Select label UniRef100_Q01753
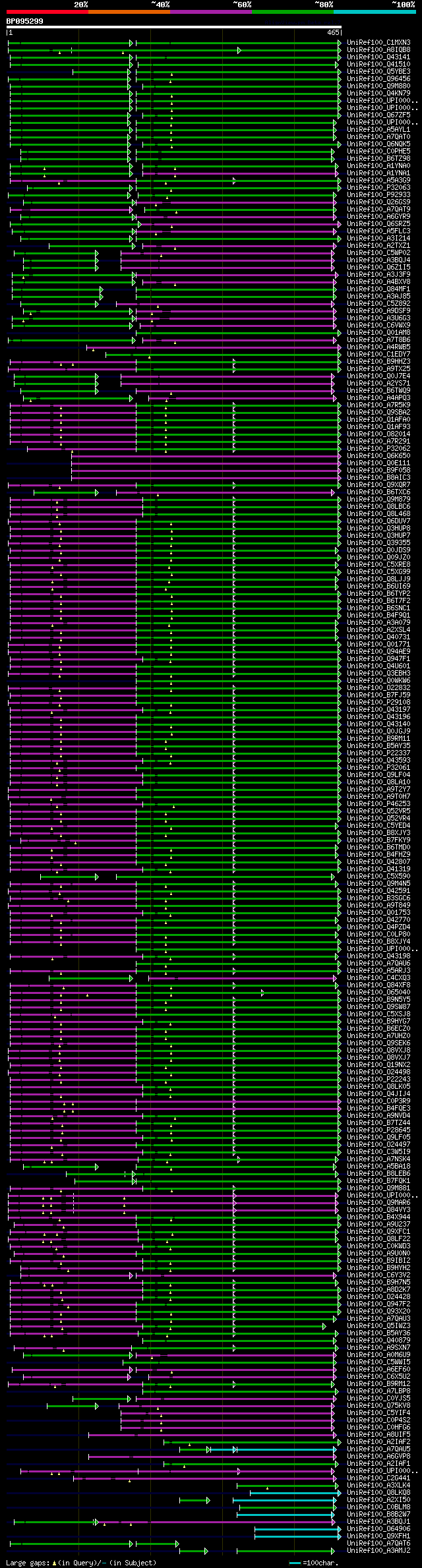Viewport: 422px width, 1568px height. click(378, 912)
